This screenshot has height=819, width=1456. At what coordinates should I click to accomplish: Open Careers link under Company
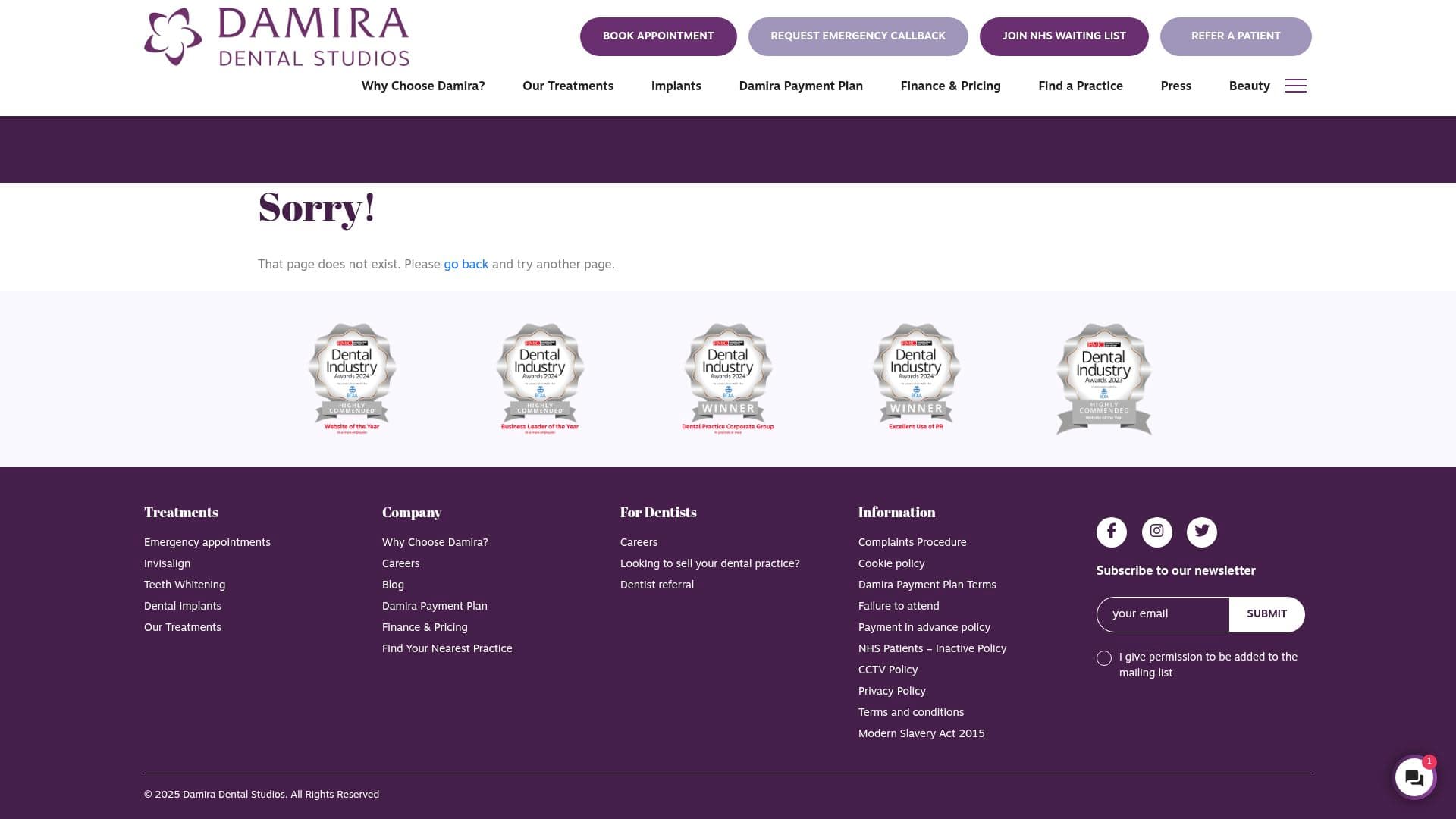[x=400, y=563]
